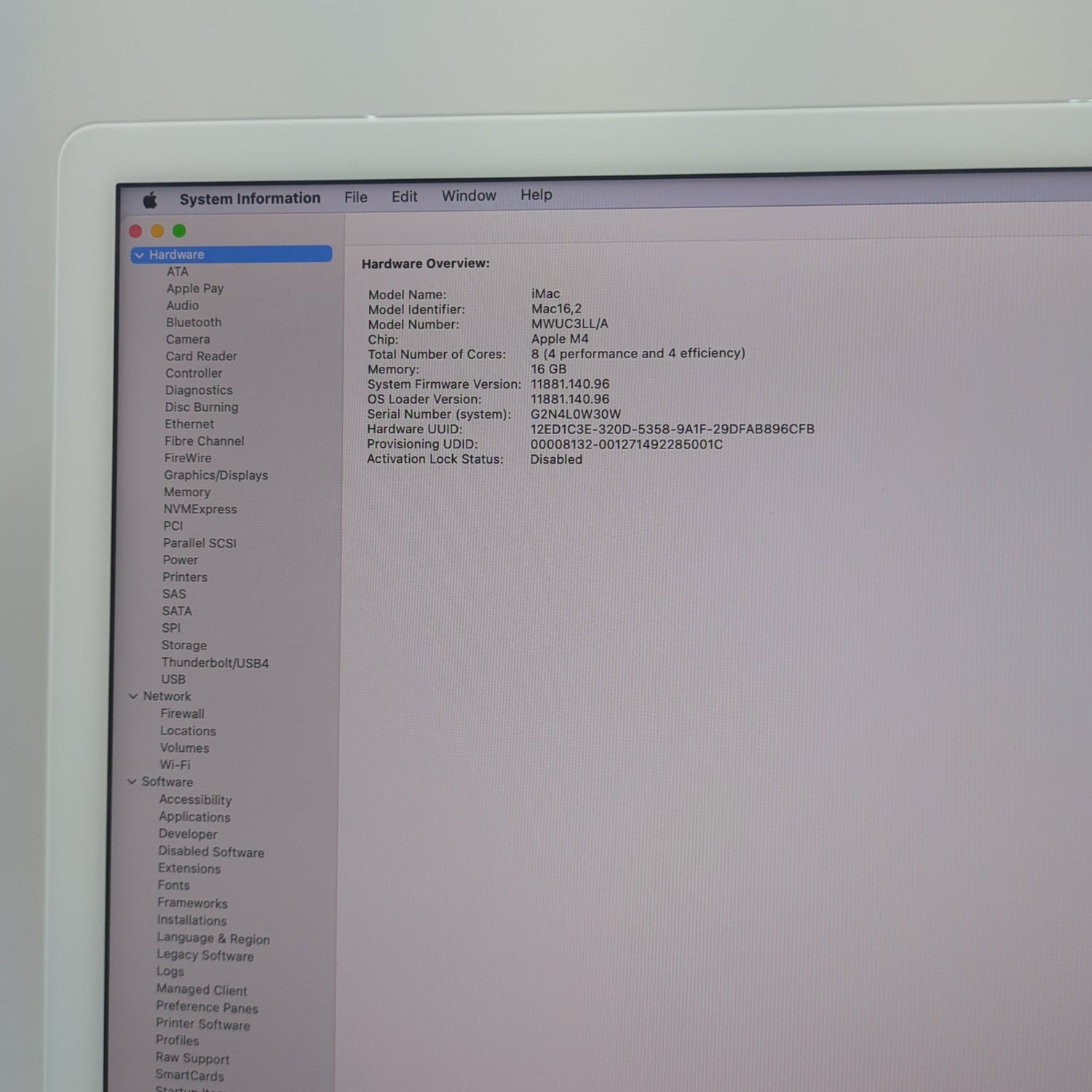Select Graphics/Displays in the sidebar
1092x1092 pixels.
[x=215, y=475]
